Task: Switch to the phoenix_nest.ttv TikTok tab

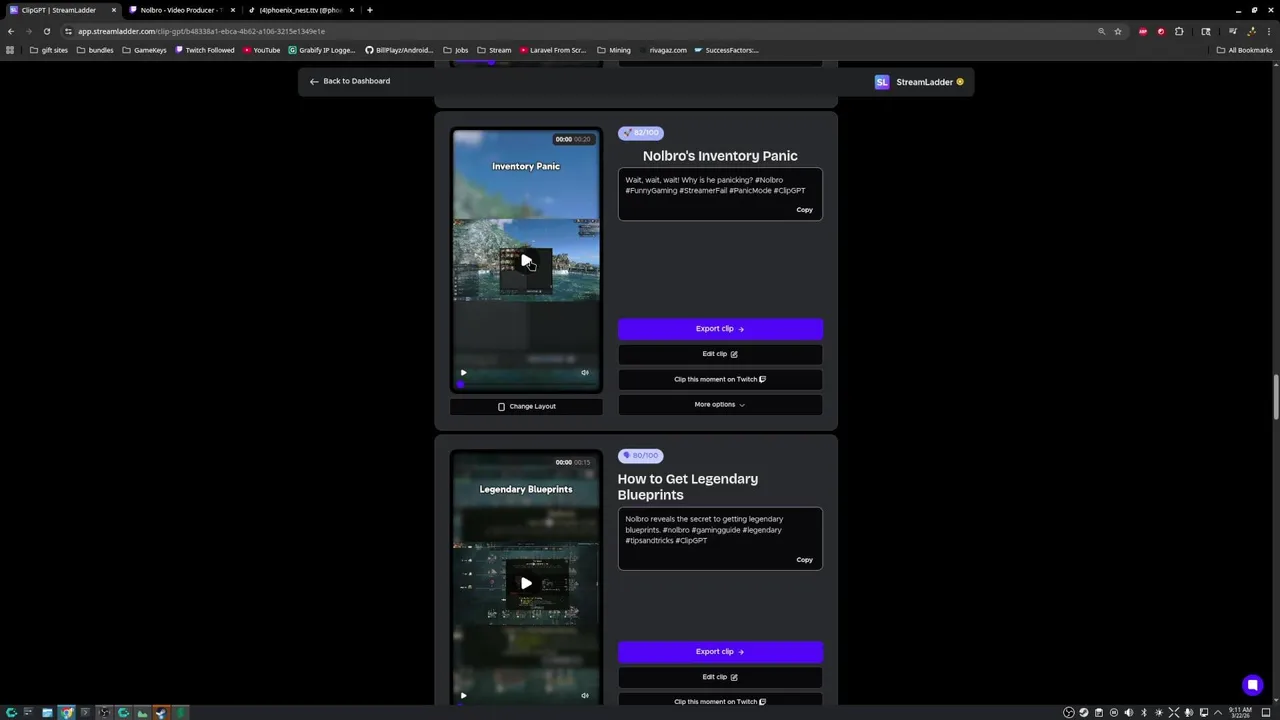Action: pyautogui.click(x=300, y=10)
